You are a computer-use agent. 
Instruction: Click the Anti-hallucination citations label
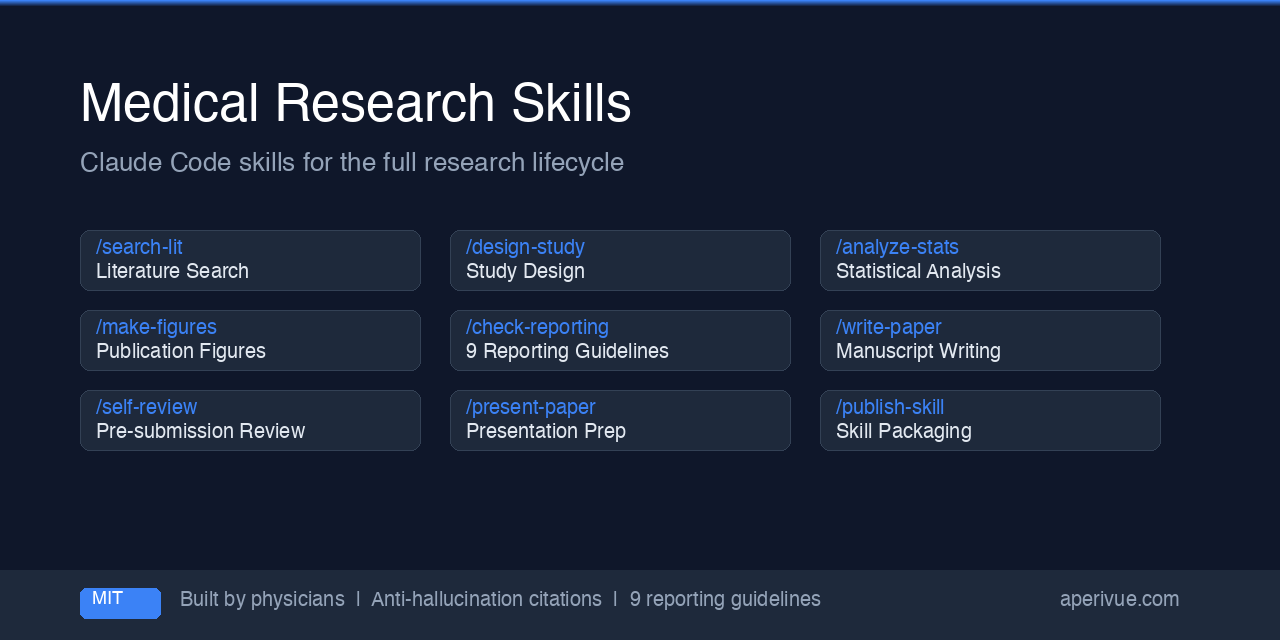click(x=486, y=599)
